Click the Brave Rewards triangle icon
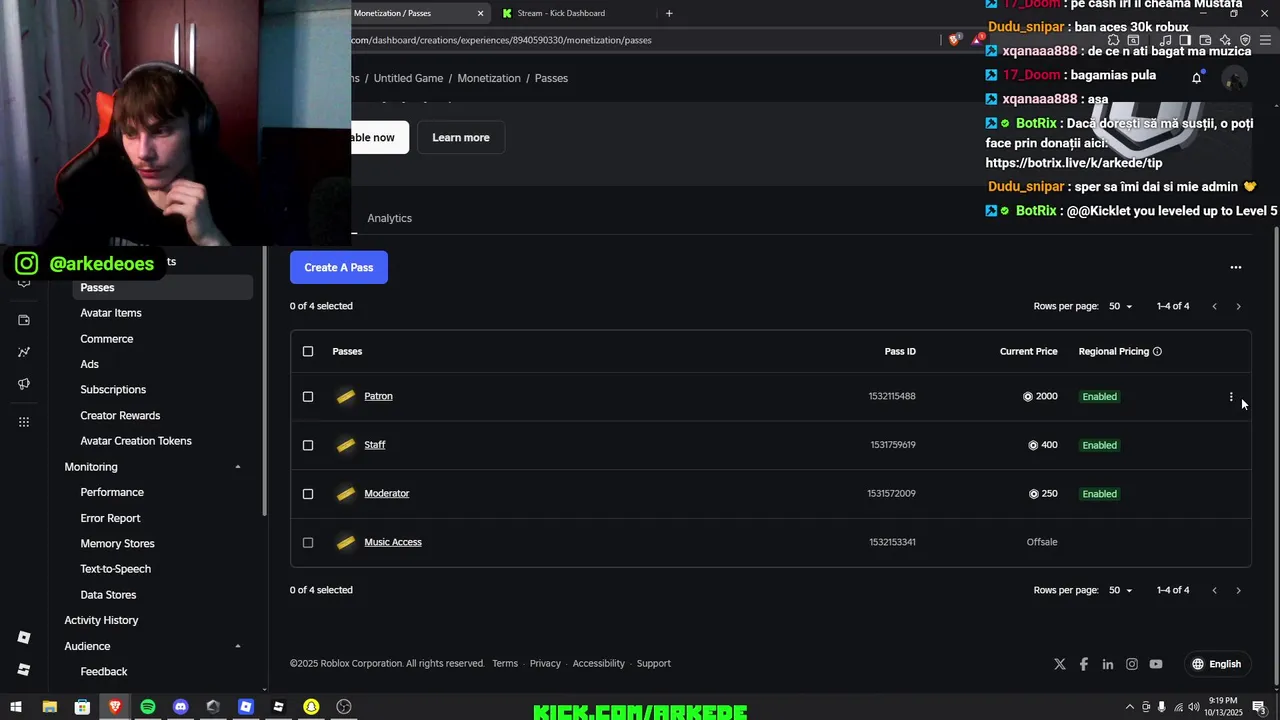Viewport: 1280px width, 720px height. 977,40
